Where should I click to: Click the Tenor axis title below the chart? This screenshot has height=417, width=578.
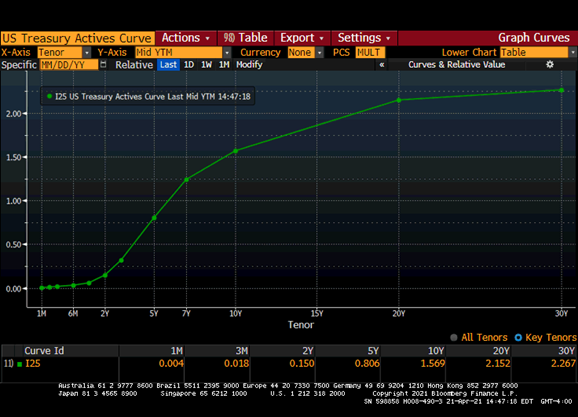coord(301,325)
